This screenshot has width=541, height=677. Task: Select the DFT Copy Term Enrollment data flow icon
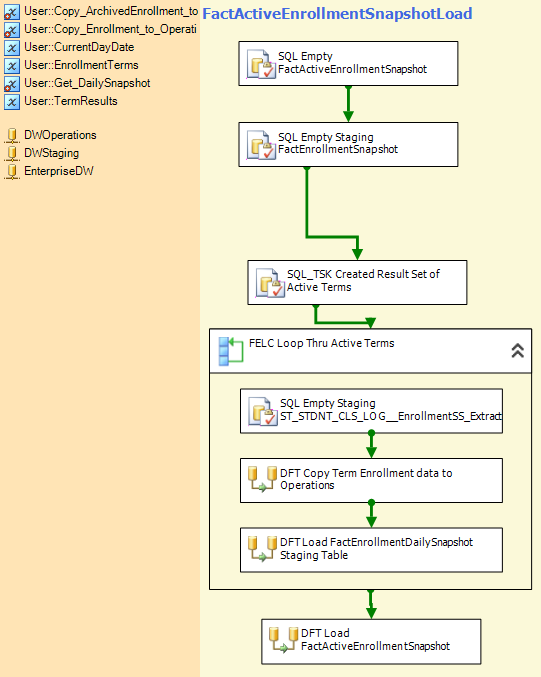click(263, 479)
